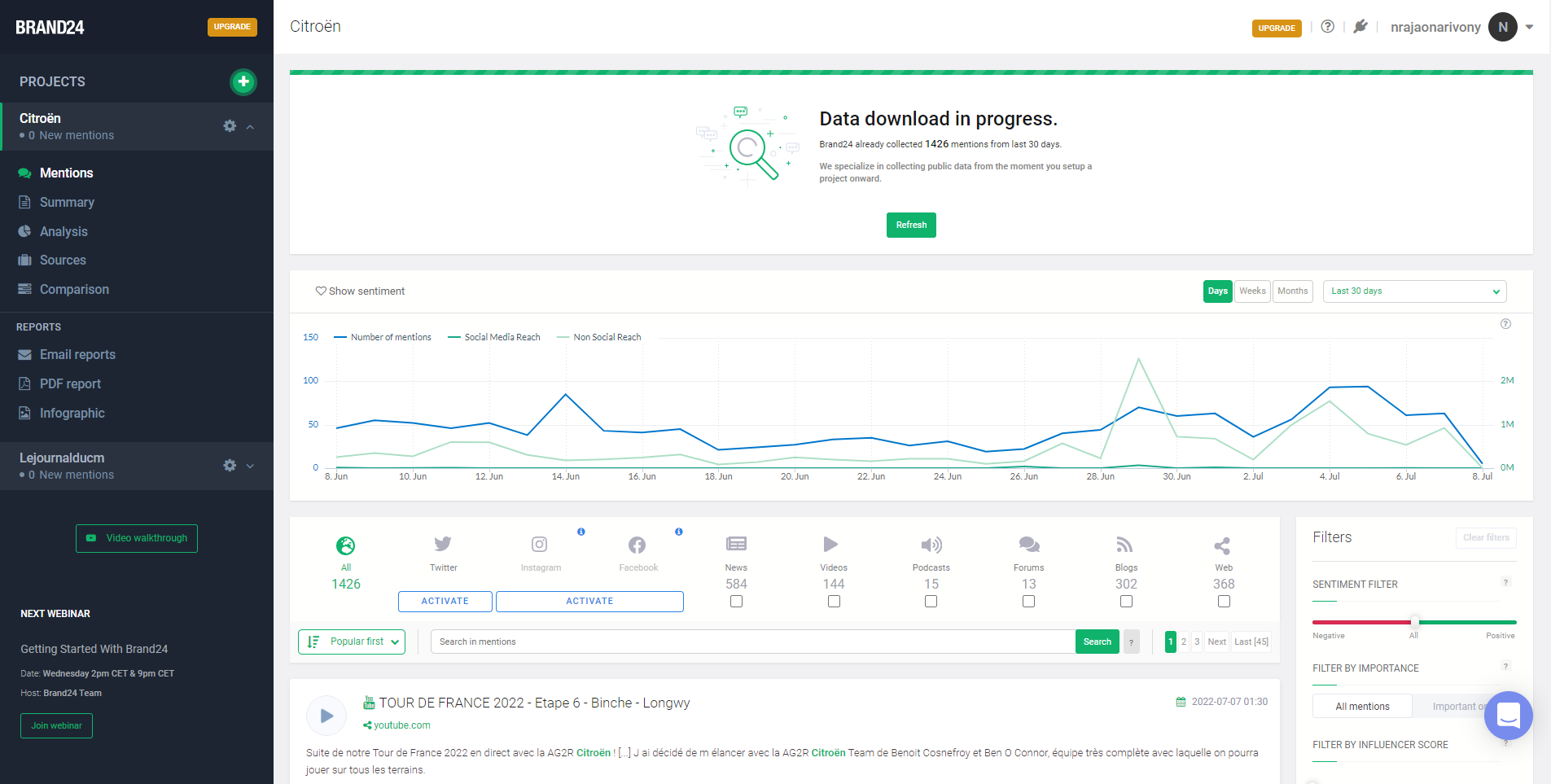
Task: Select the Facebook source icon
Action: point(637,544)
